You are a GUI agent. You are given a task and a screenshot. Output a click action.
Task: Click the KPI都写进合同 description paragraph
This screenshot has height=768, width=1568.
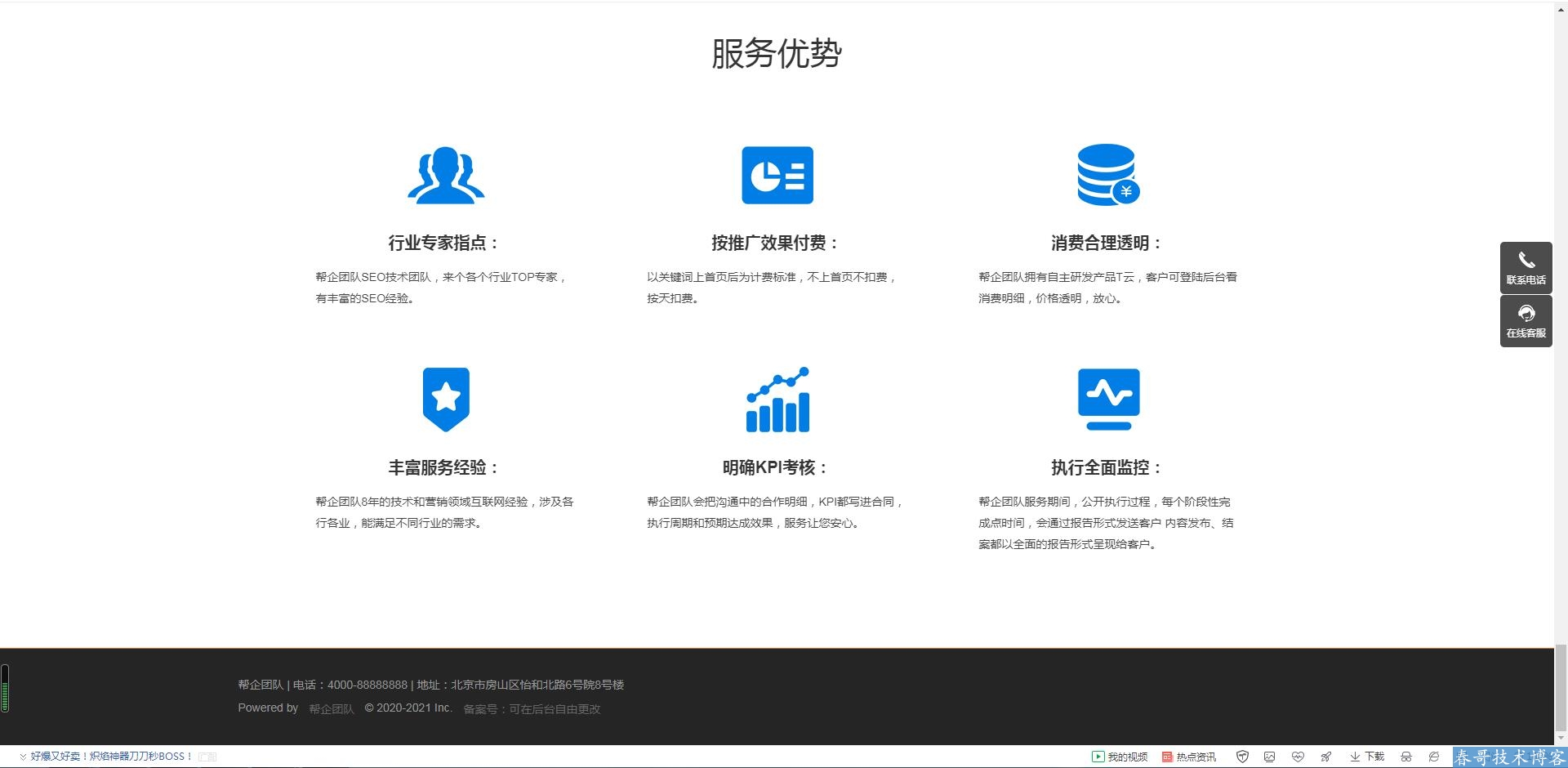[776, 512]
